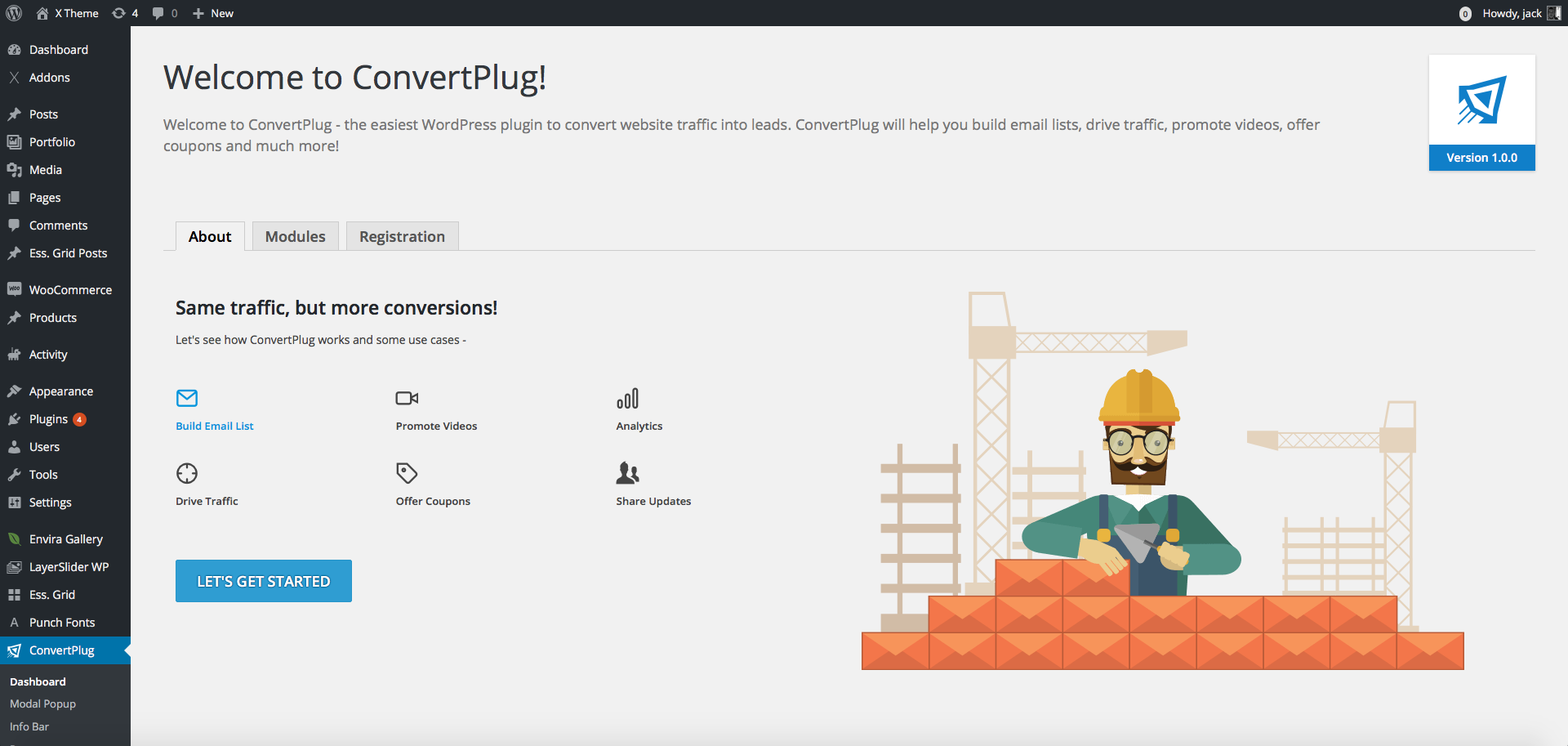Open LayerSlider WP in sidebar
This screenshot has height=746, width=1568.
tap(65, 567)
